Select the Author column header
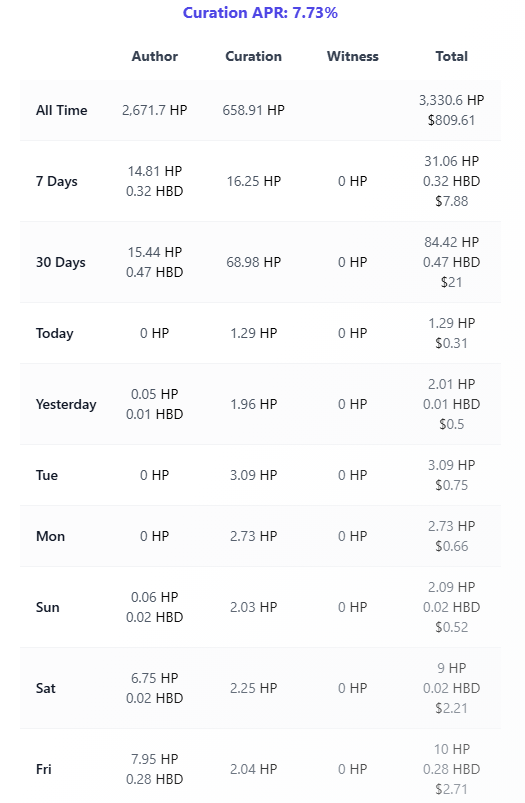Image resolution: width=525 pixels, height=803 pixels. click(155, 56)
